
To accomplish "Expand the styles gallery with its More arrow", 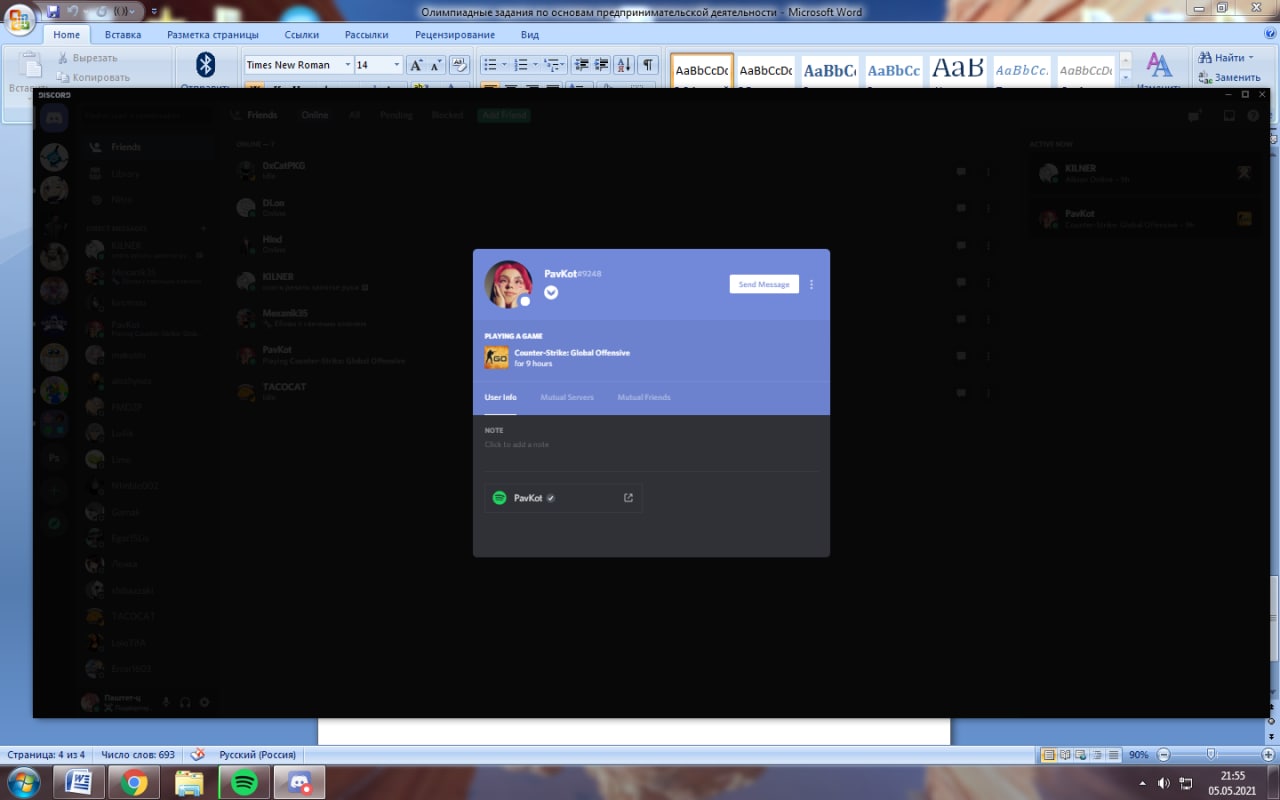I will (1125, 77).
